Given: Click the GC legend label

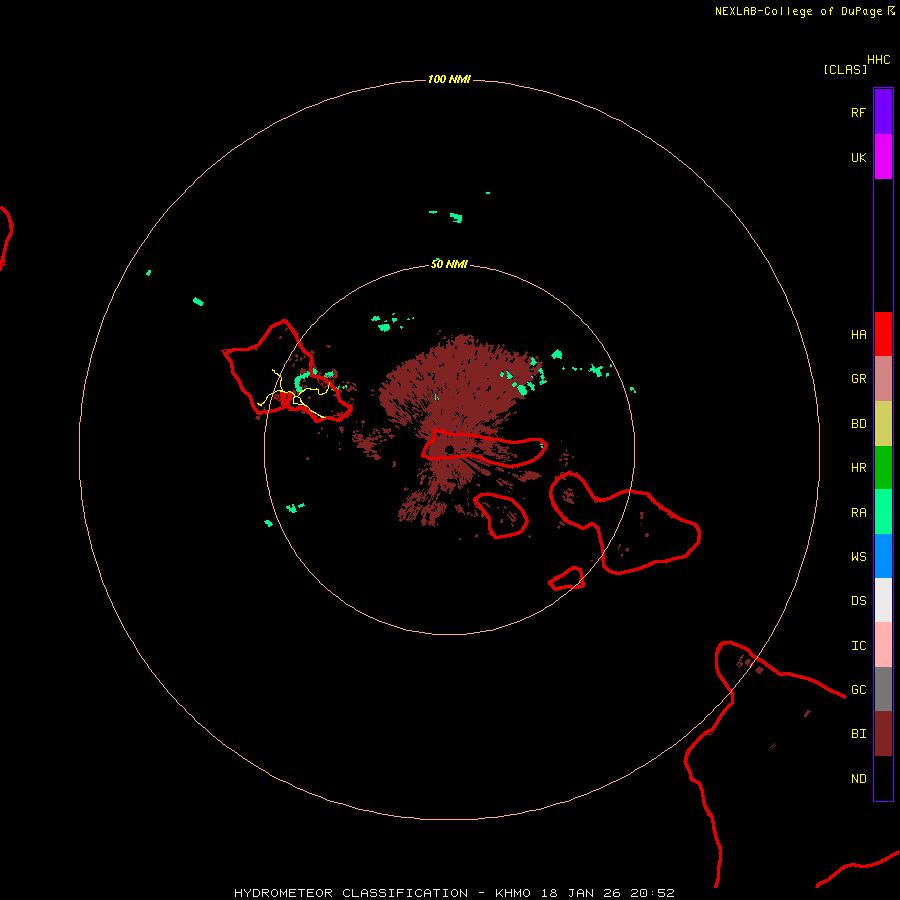Looking at the screenshot, I should tap(858, 689).
